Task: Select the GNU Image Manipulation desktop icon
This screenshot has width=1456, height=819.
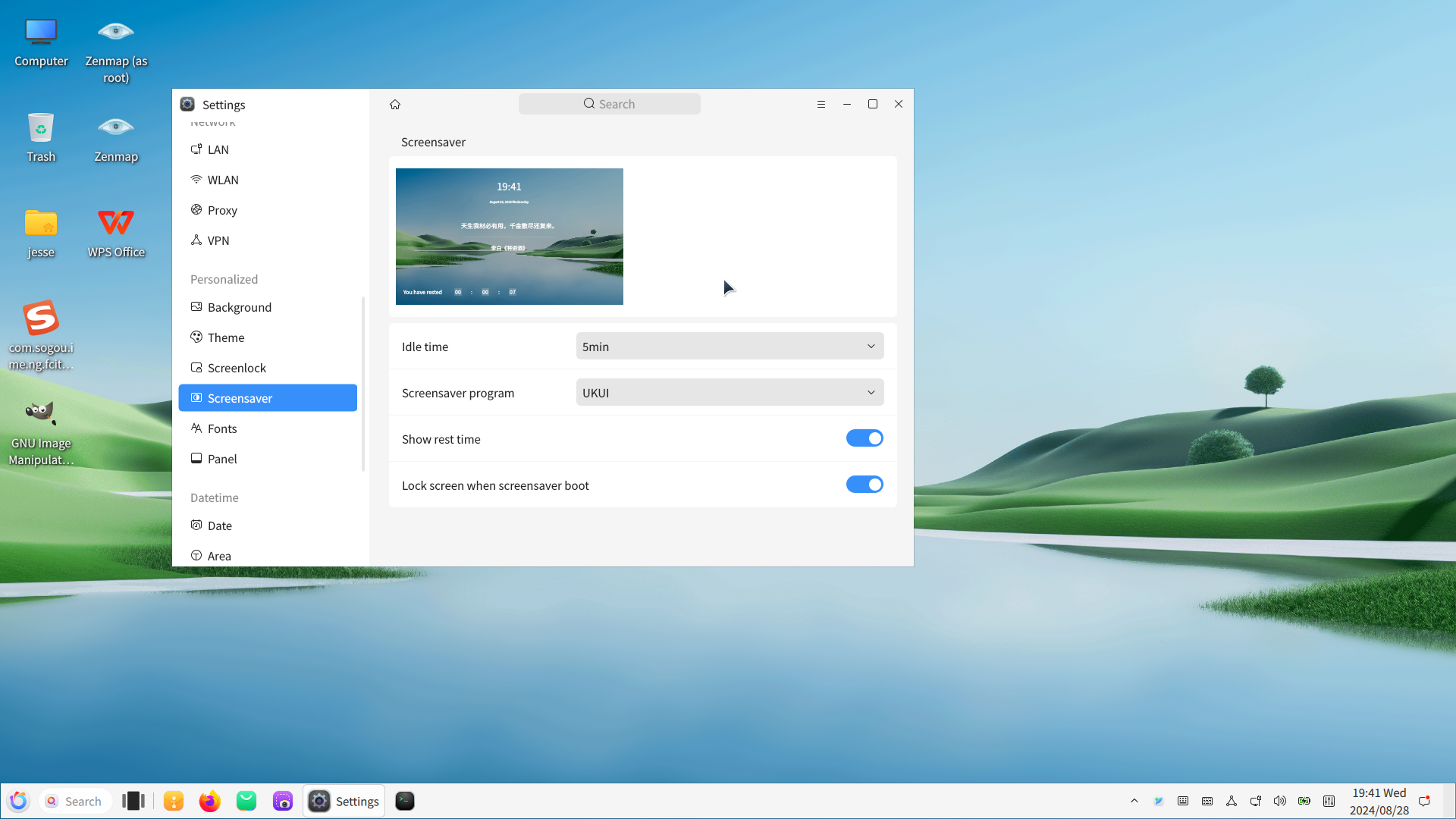Action: [x=41, y=432]
